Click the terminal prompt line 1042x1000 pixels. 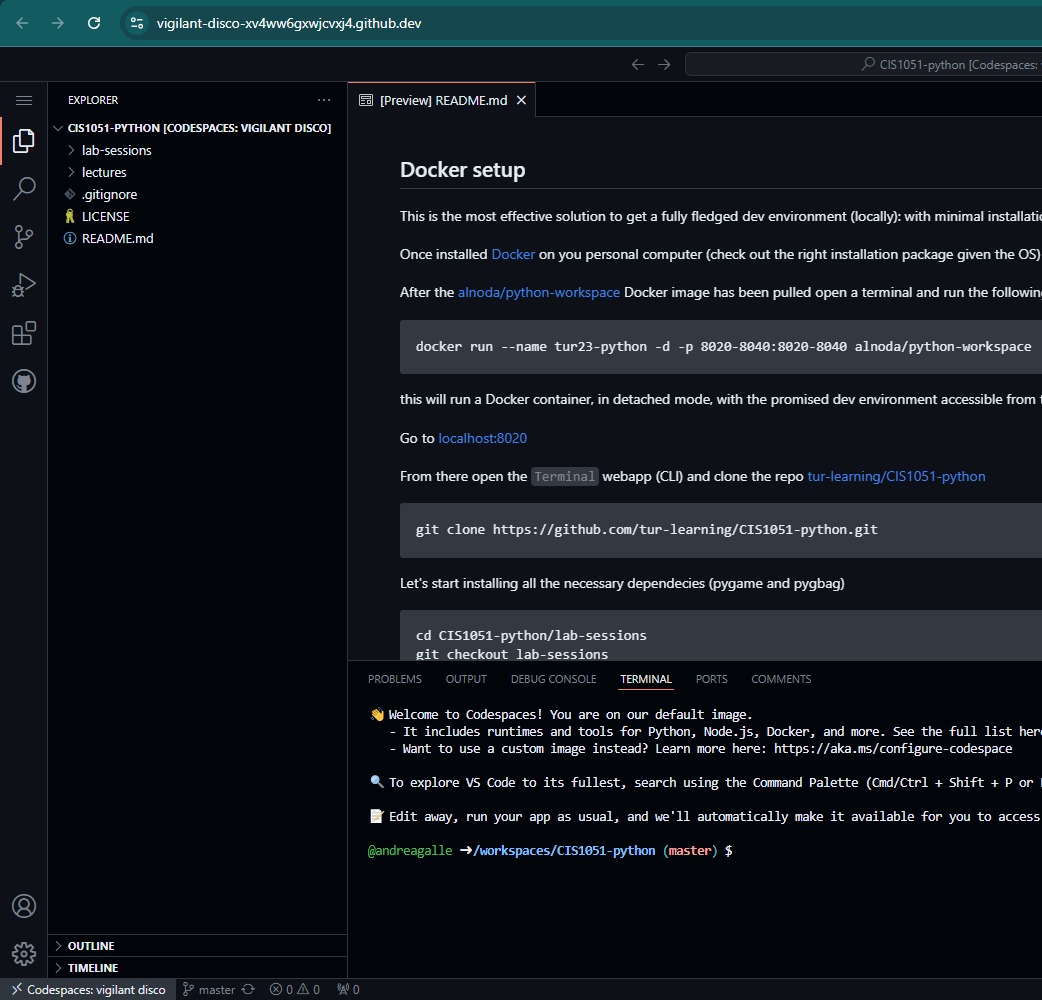550,850
